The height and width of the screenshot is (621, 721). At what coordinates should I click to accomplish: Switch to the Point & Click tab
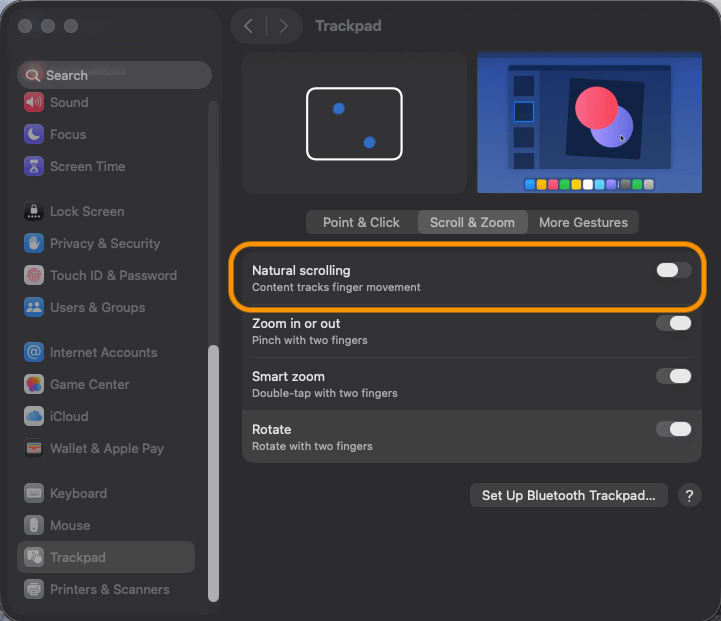click(x=361, y=222)
